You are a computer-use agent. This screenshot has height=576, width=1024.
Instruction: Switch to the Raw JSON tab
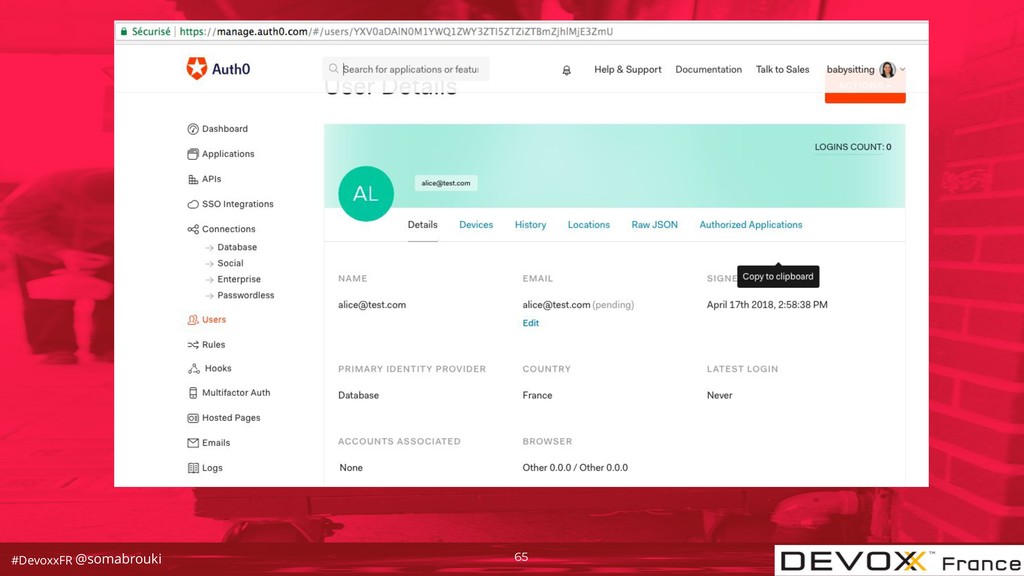coord(654,225)
